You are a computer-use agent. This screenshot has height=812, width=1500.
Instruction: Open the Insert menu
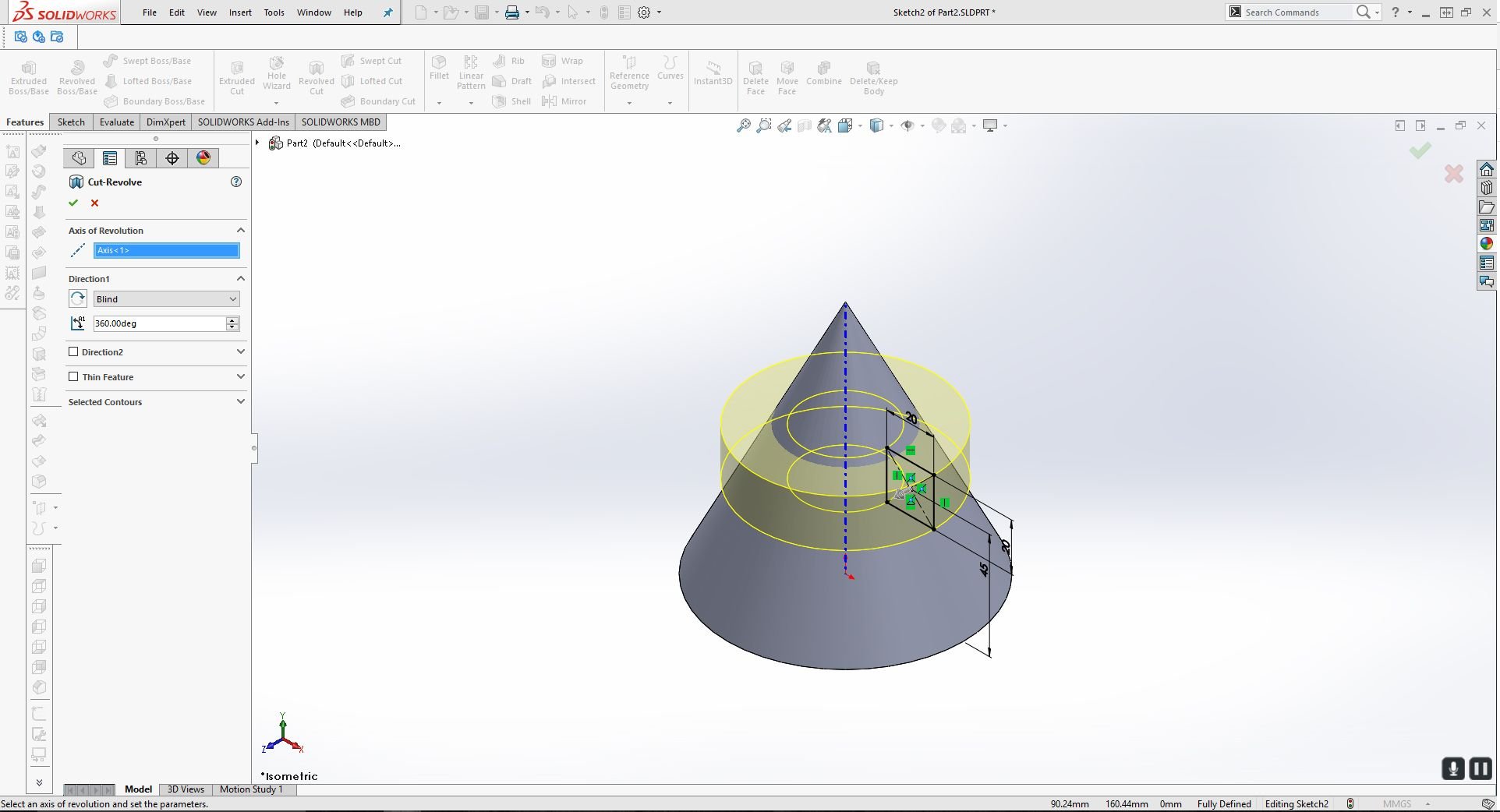coord(240,12)
